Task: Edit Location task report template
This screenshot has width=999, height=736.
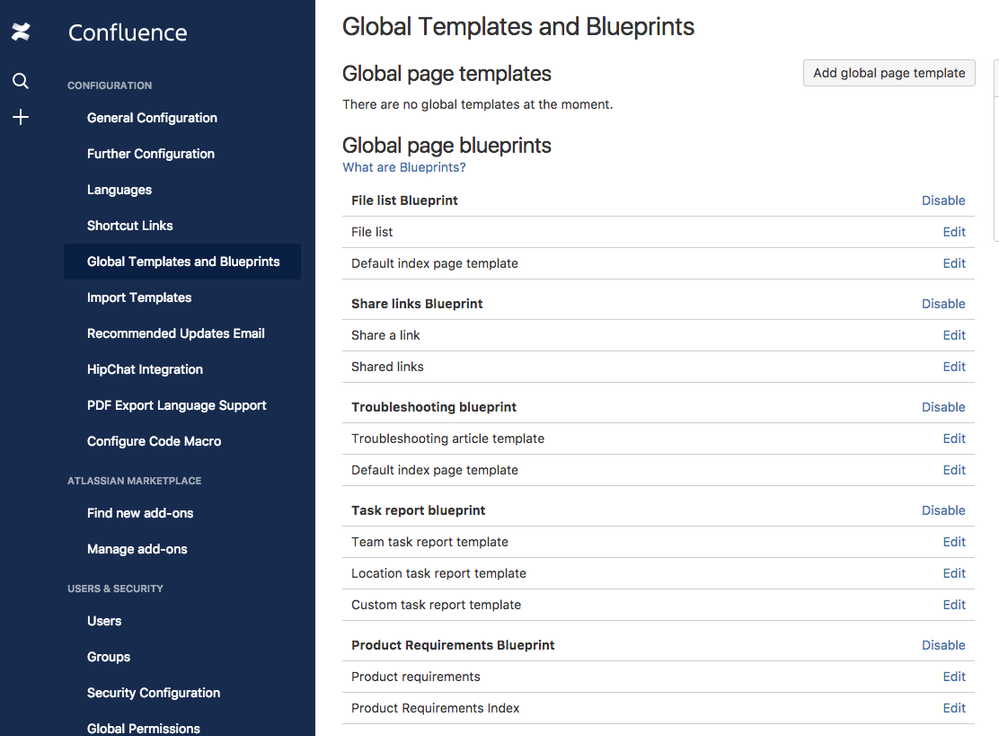Action: (954, 574)
